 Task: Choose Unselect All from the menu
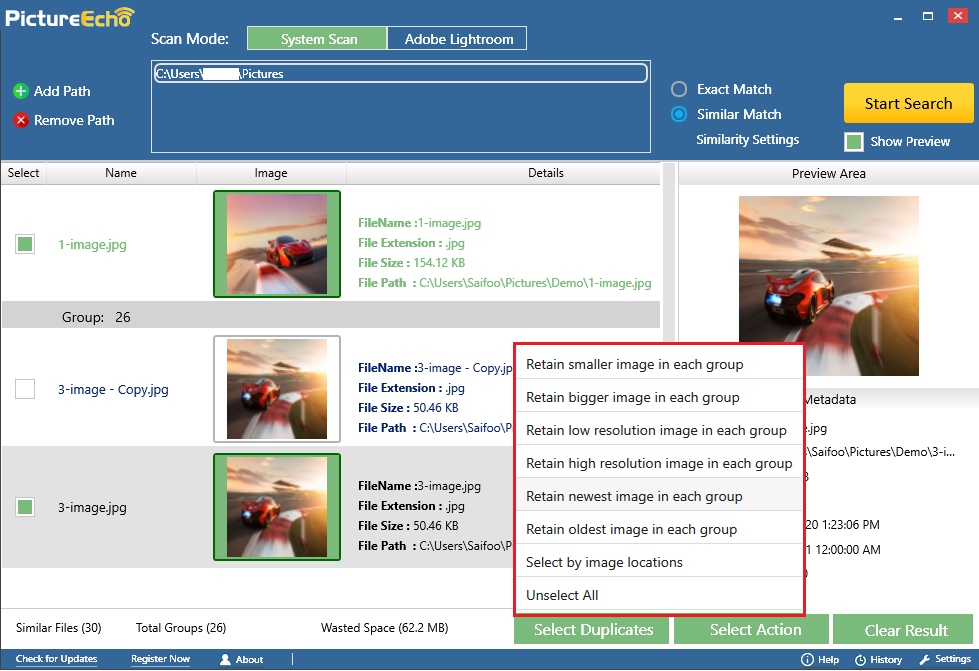tap(562, 596)
